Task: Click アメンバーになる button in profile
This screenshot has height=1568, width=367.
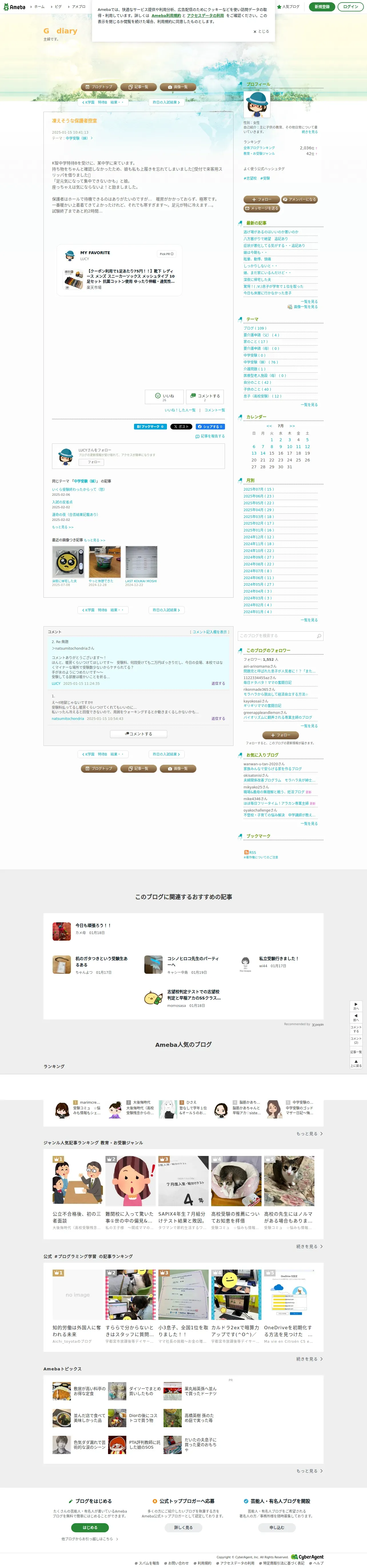Action: click(299, 200)
